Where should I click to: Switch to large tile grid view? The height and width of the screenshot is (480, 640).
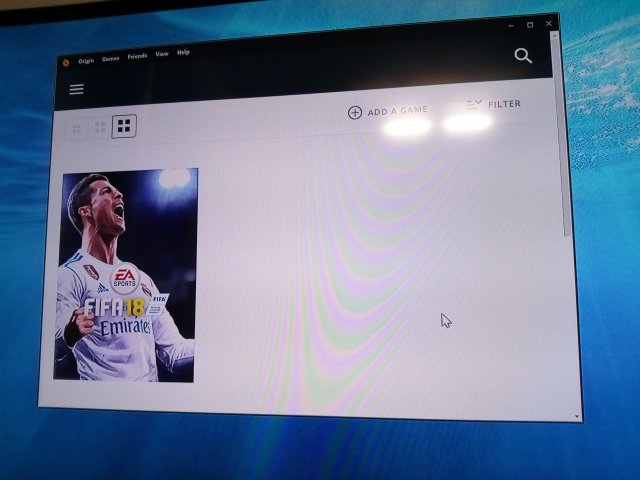tap(124, 126)
